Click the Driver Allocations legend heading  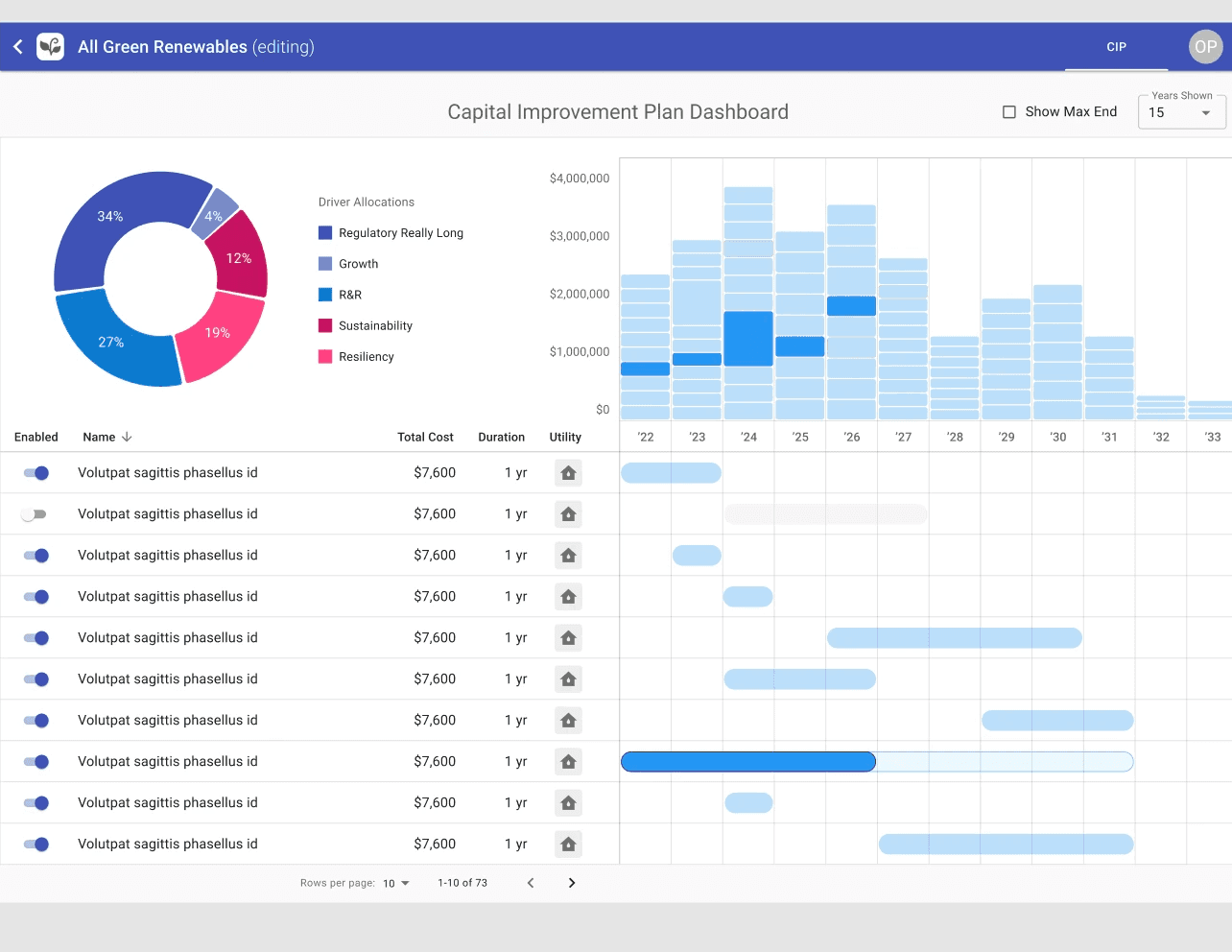pos(367,202)
